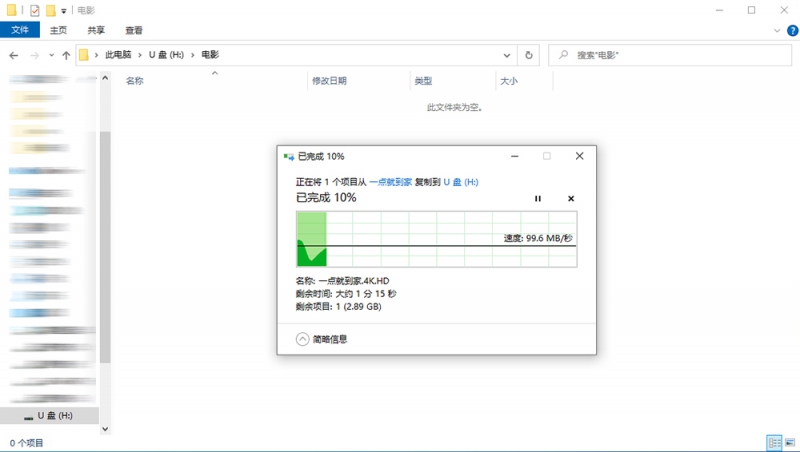Viewport: 800px width, 452px height.
Task: Minimize the copy progress dialog
Action: point(515,156)
